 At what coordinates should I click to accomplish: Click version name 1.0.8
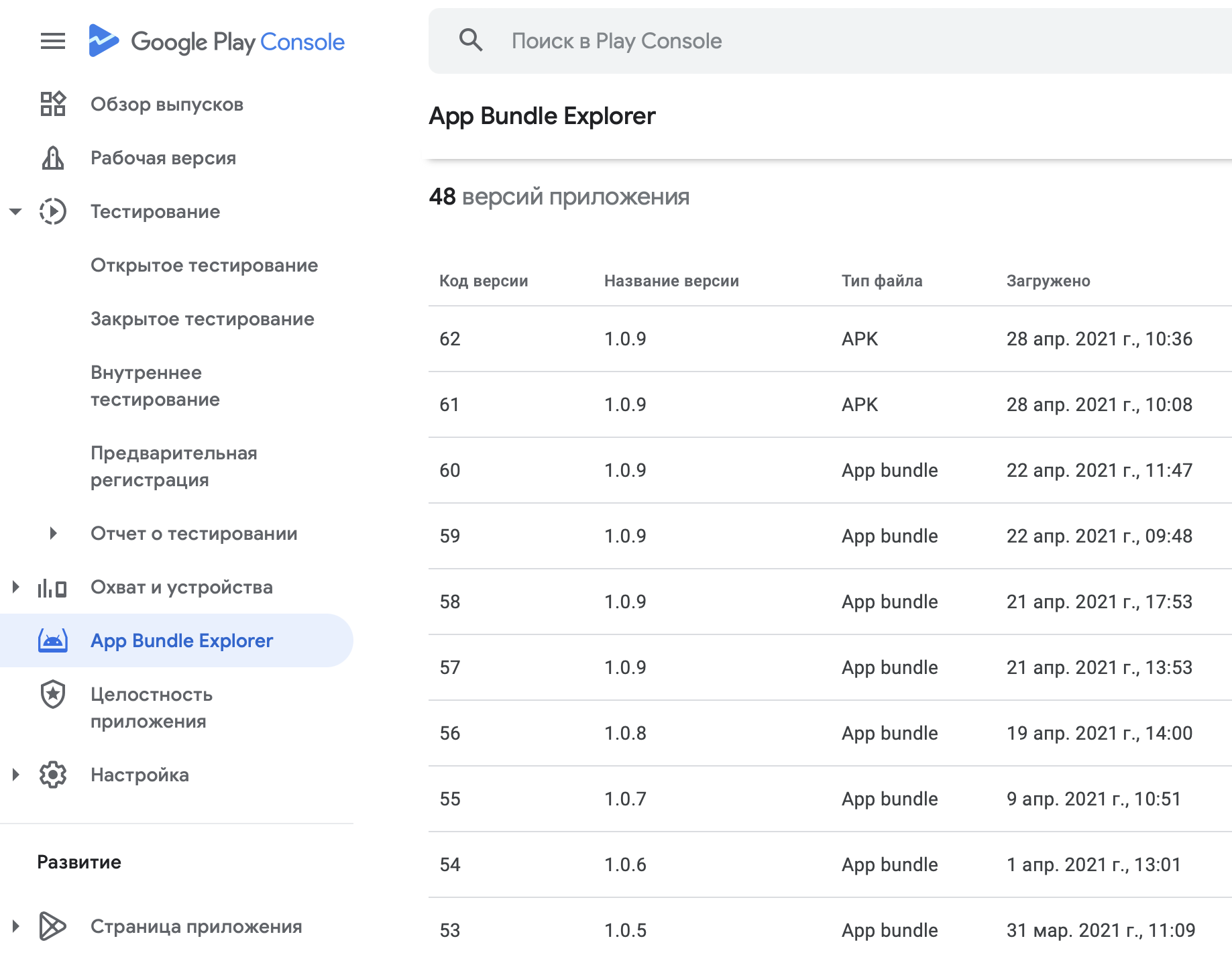(625, 733)
